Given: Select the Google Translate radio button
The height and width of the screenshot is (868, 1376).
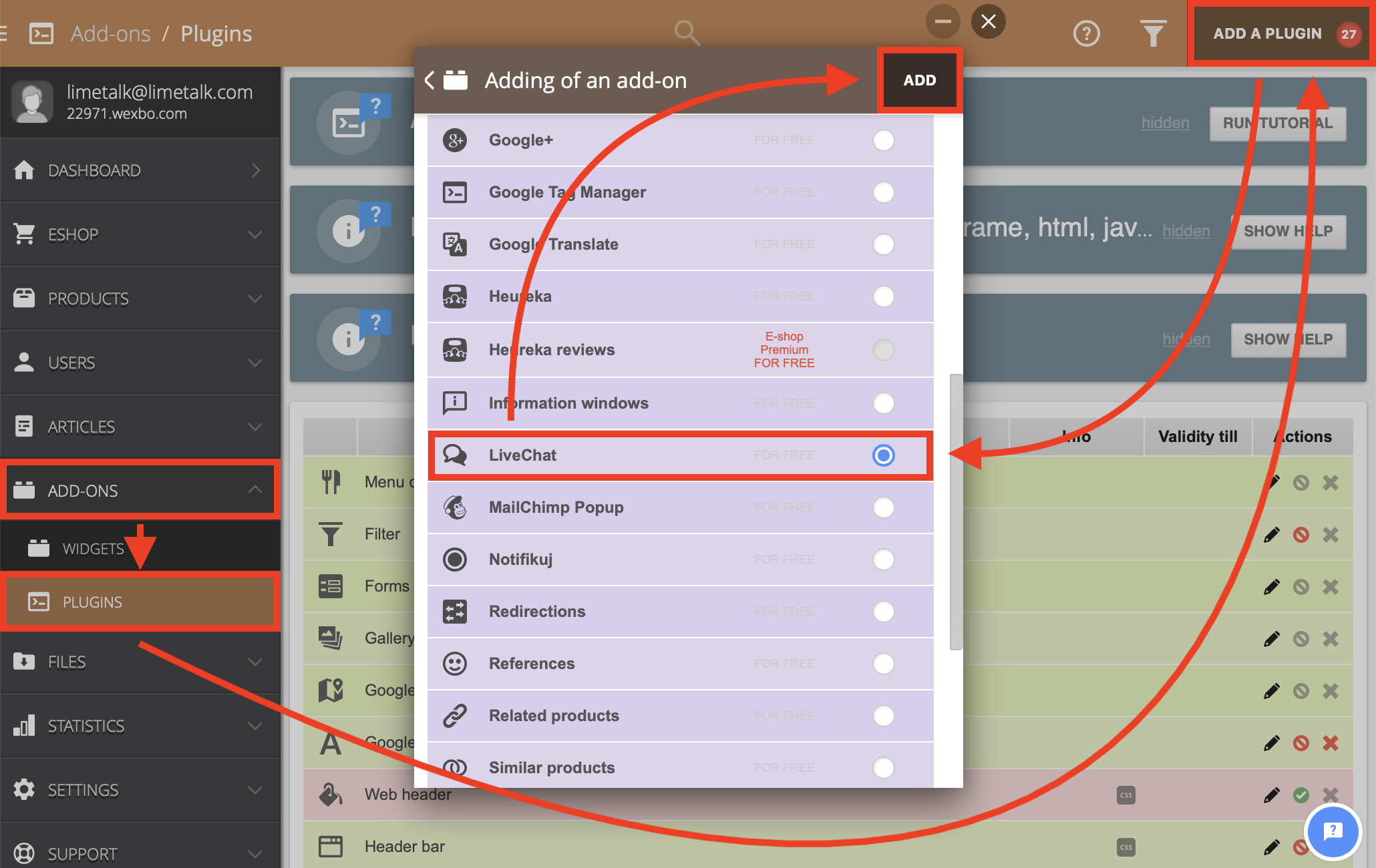Looking at the screenshot, I should (884, 244).
